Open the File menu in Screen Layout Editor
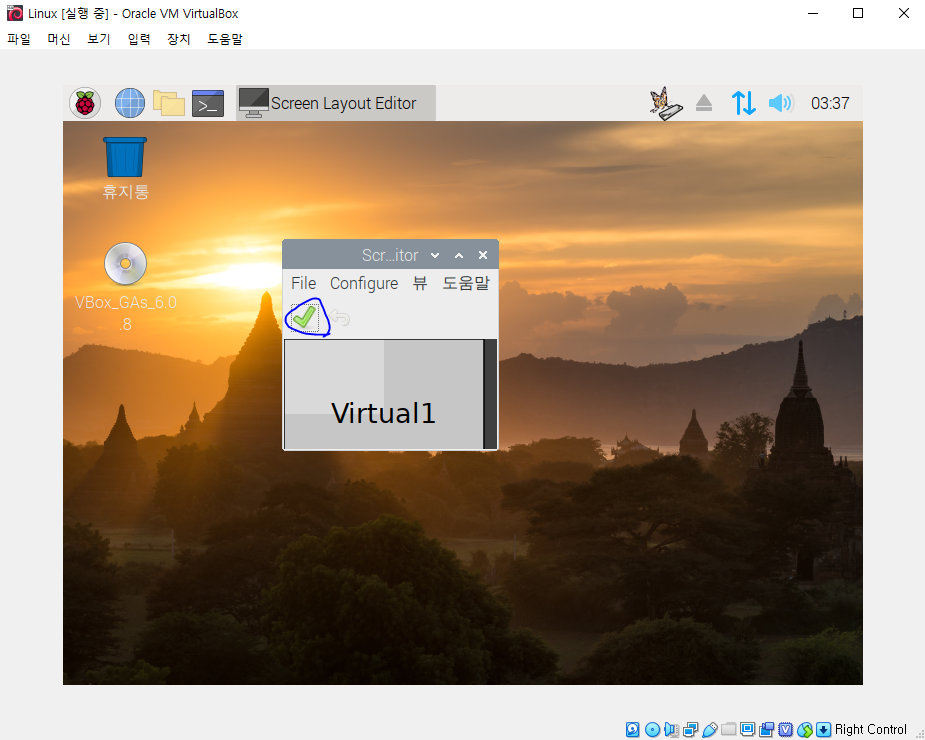This screenshot has height=740, width=925. 303,283
